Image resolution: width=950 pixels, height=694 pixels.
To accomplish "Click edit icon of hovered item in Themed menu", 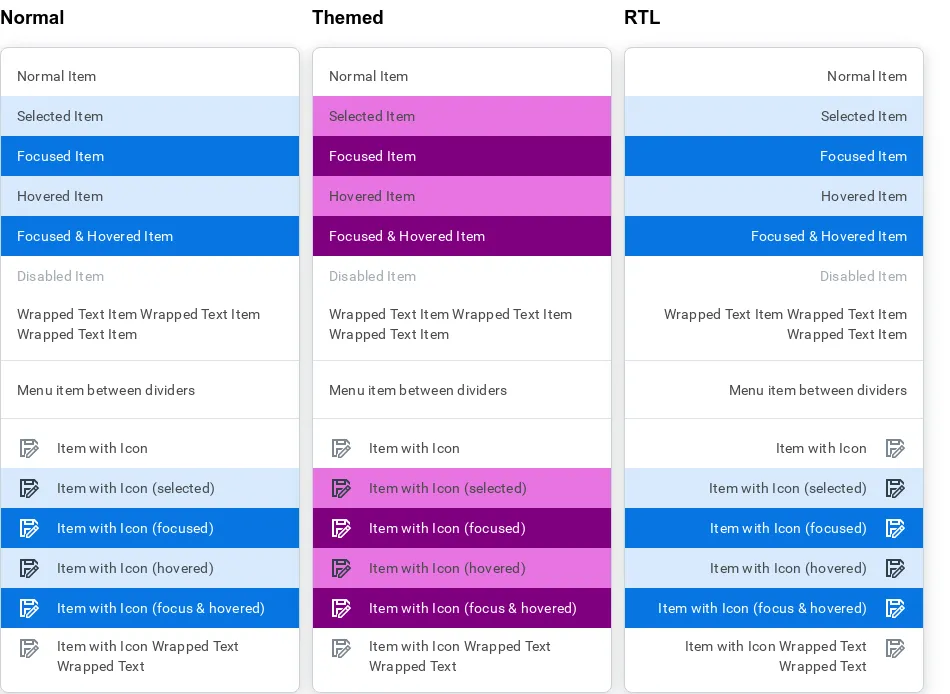I will 341,569.
